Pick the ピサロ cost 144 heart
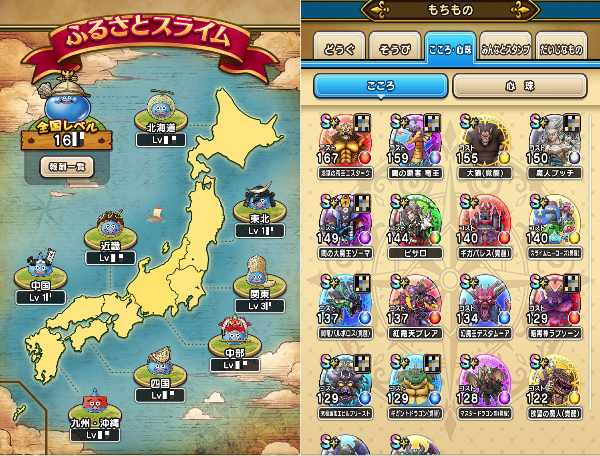This screenshot has width=600, height=456. 415,226
